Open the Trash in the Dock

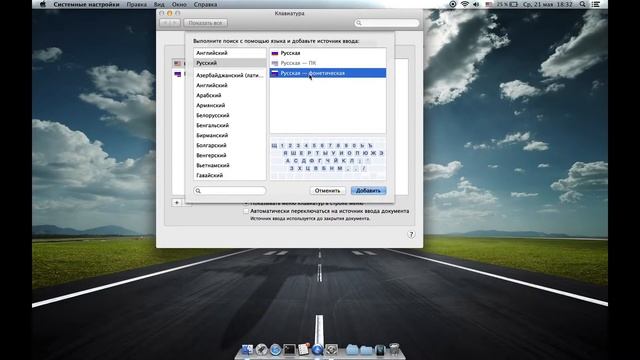[394, 350]
